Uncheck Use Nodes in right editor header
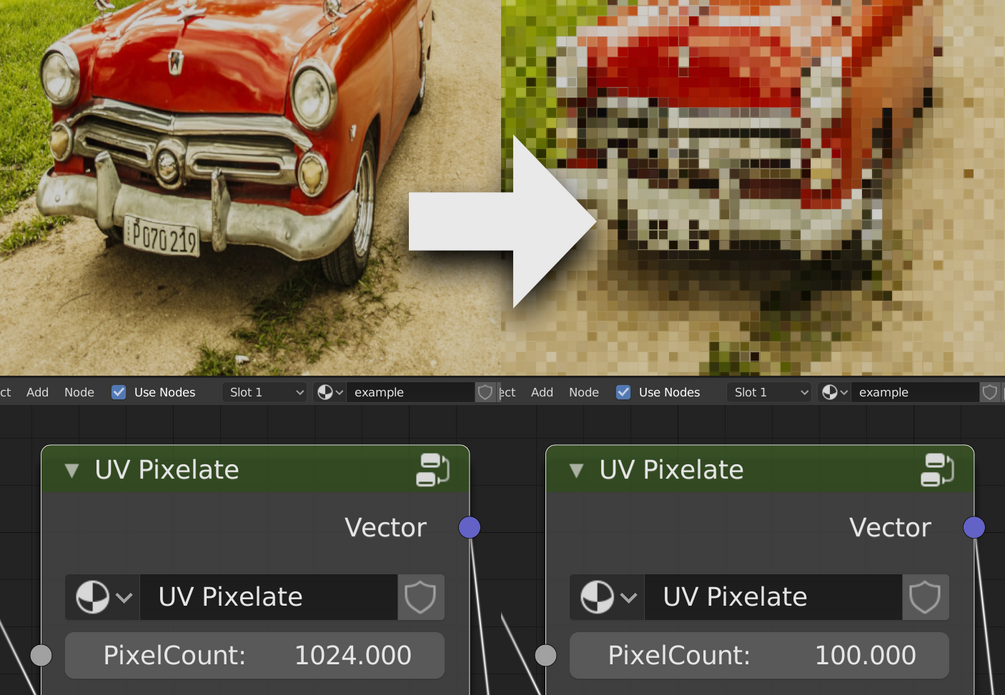 click(623, 392)
